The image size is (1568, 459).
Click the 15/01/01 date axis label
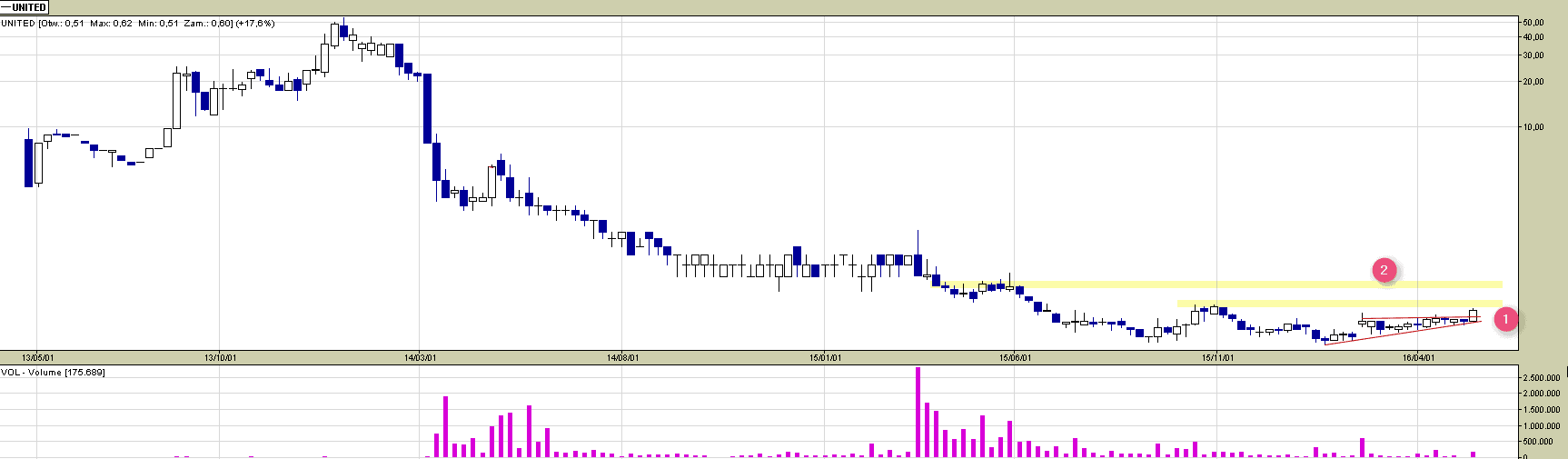tap(825, 358)
